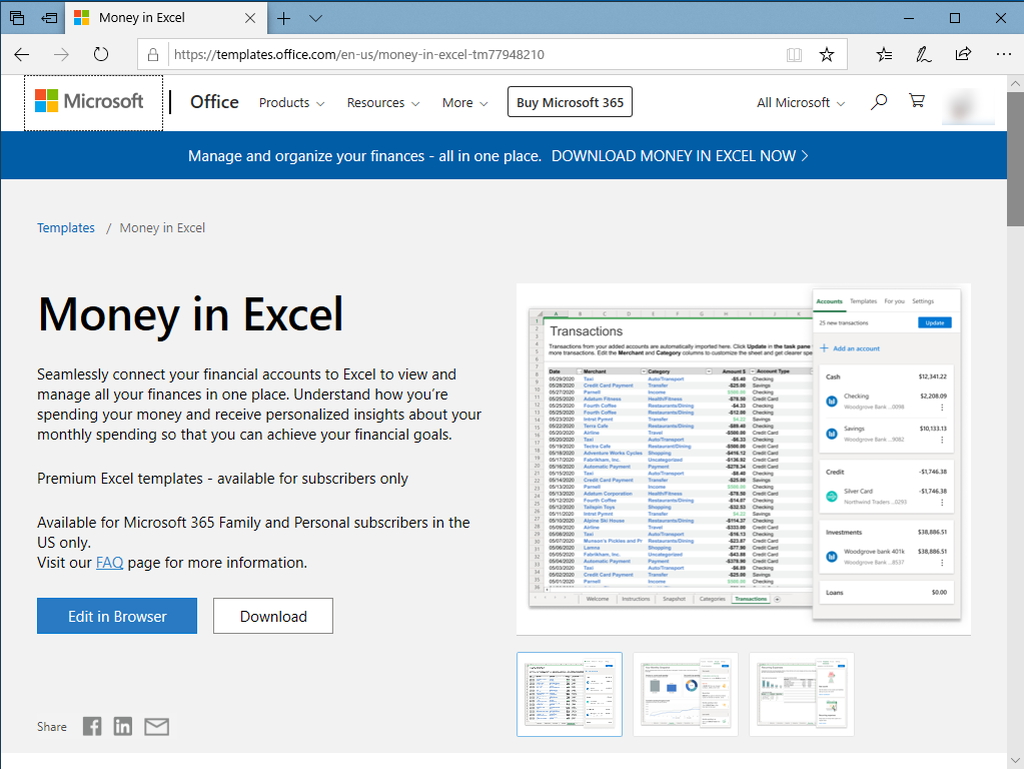Open the FAQ page link
The width and height of the screenshot is (1024, 769).
(110, 562)
